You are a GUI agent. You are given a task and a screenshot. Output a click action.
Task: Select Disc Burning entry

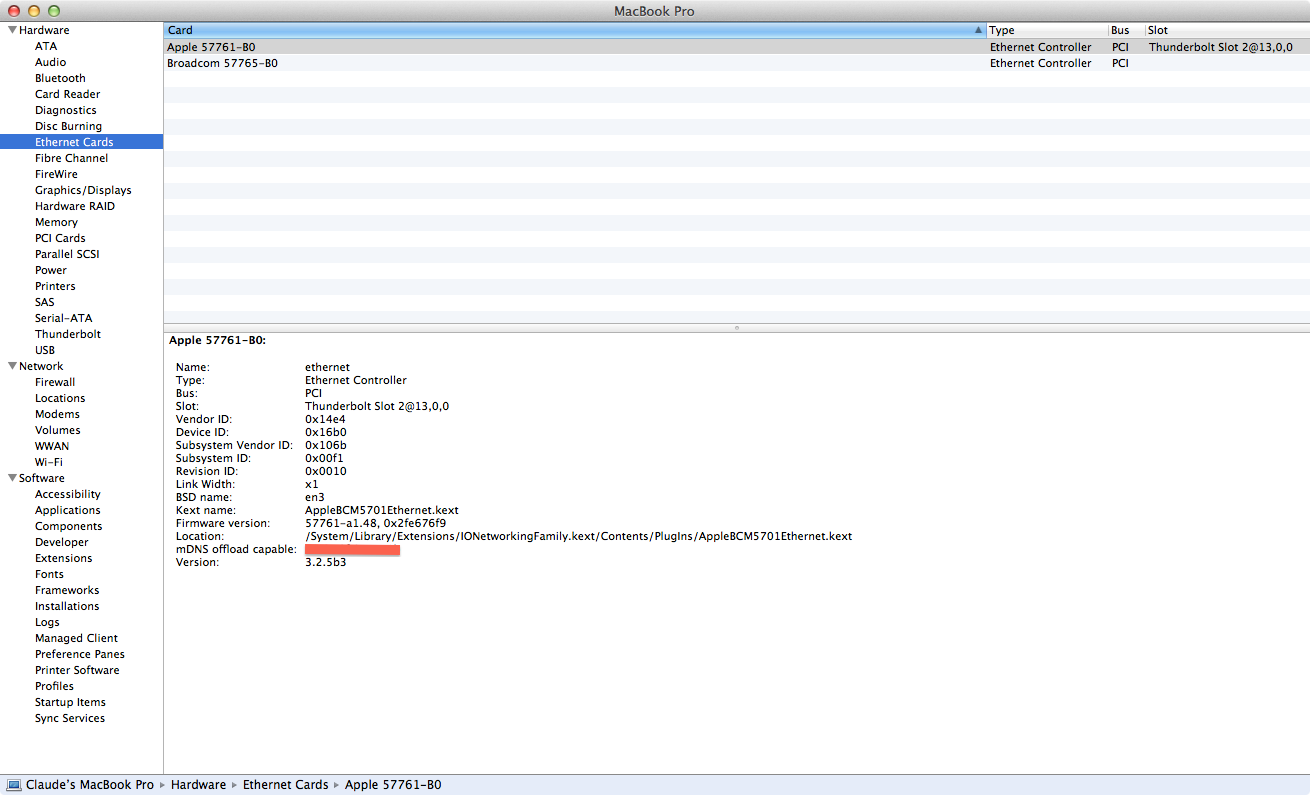click(x=68, y=126)
